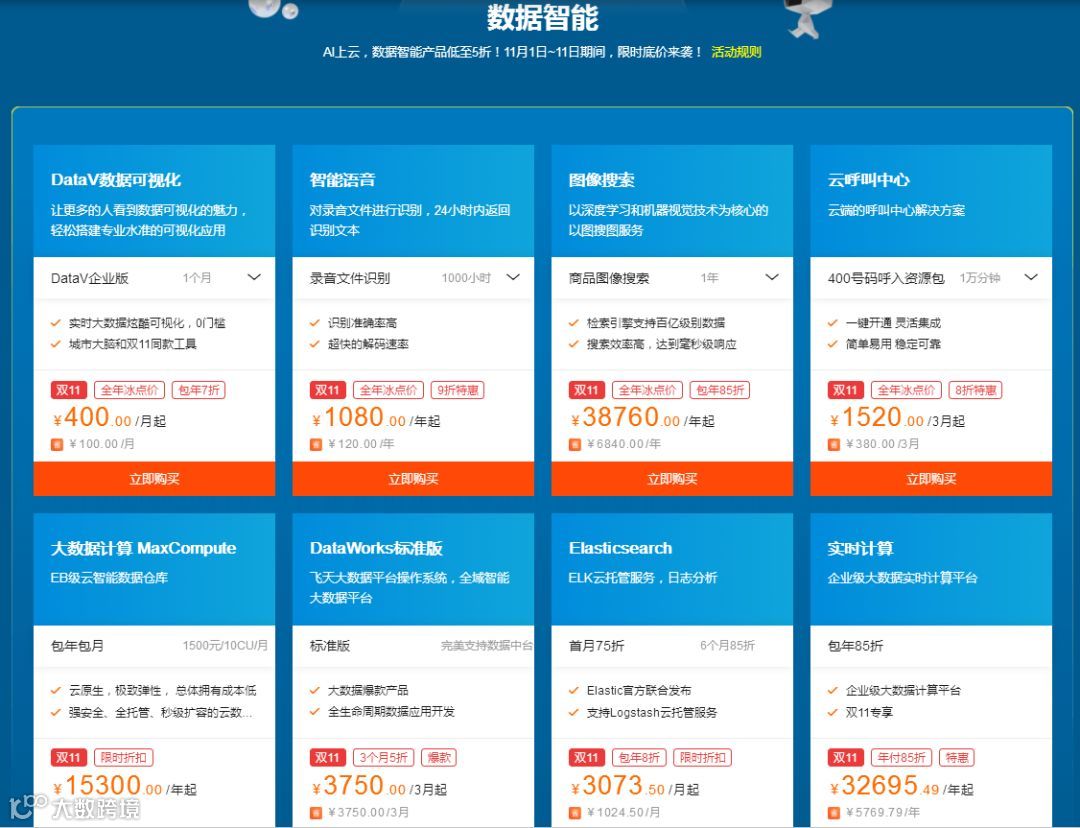Open the 图像搜索 card title

tap(601, 180)
